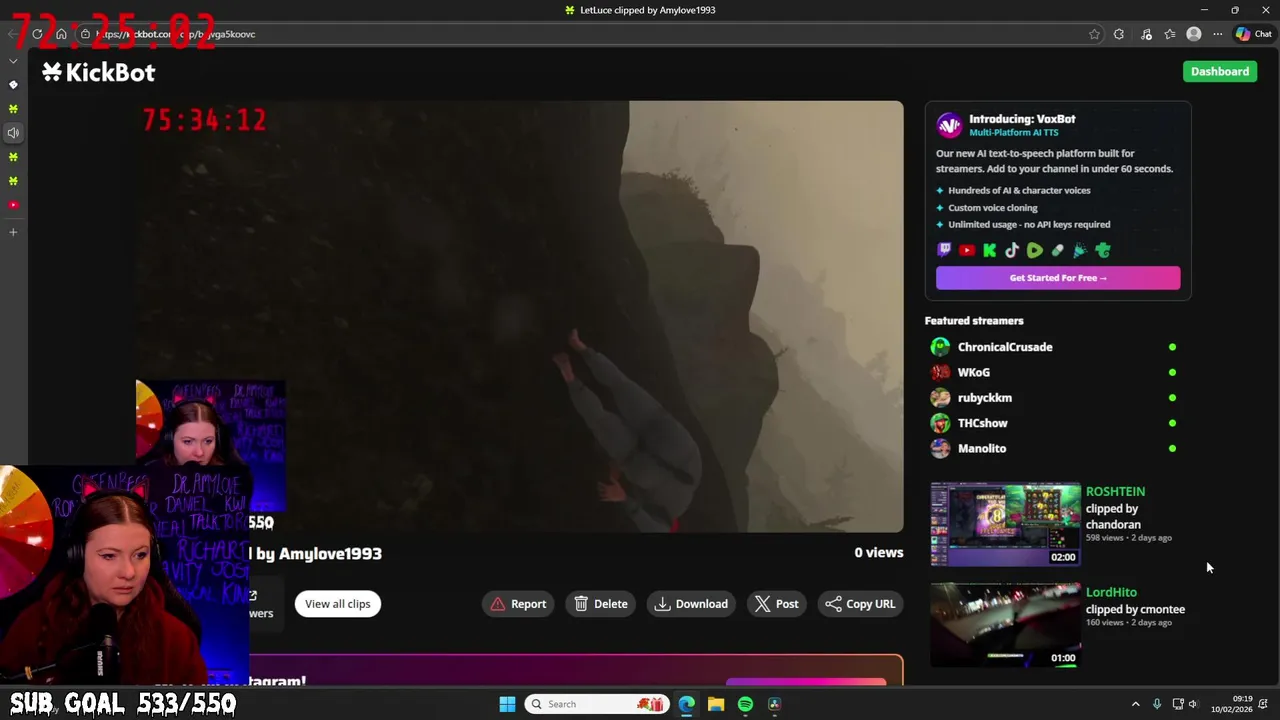Open browser profile avatar

[1194, 34]
